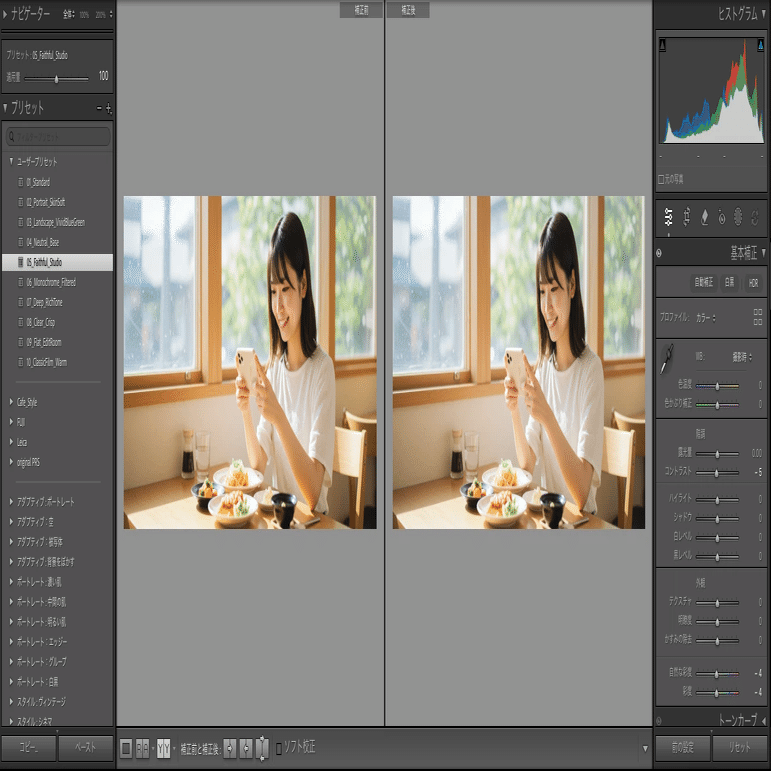Expand the スタイル：ヴィンテージ group

pyautogui.click(x=11, y=702)
